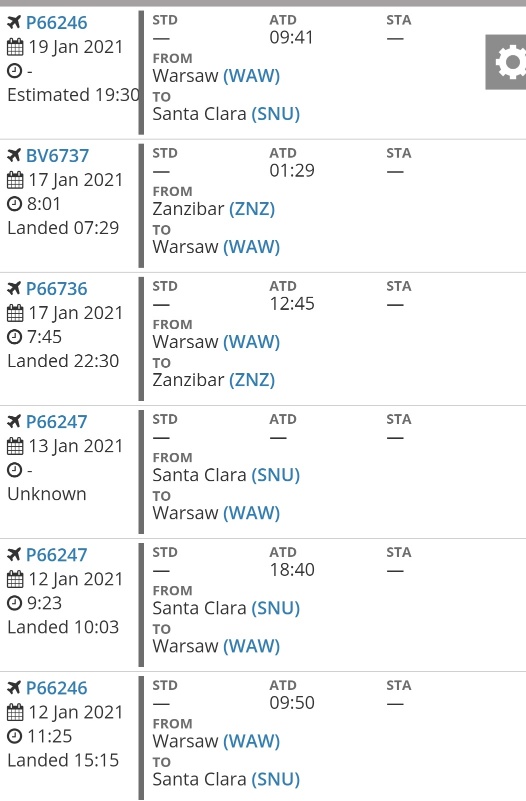
Task: Click the airplane icon beside P66736
Action: coord(14,288)
